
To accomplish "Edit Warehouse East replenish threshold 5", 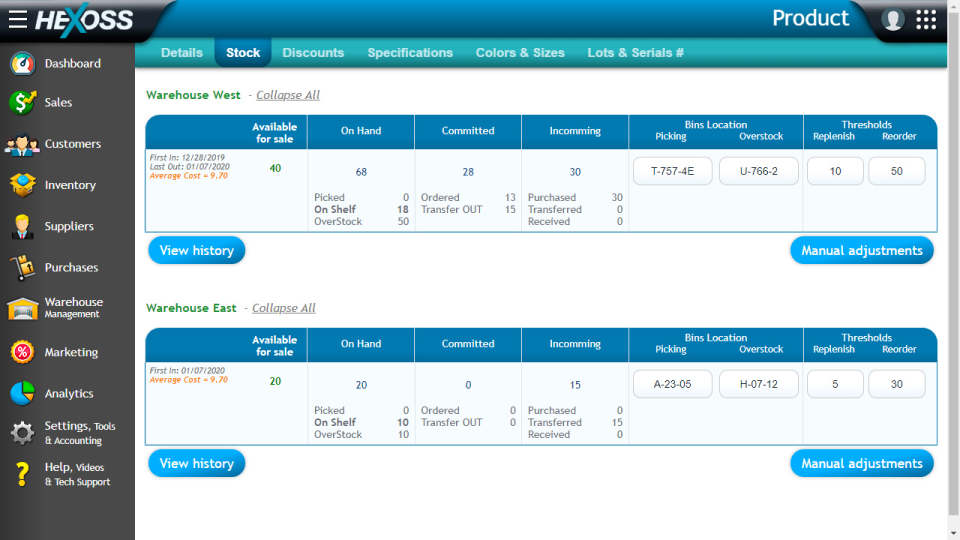I will [x=835, y=384].
